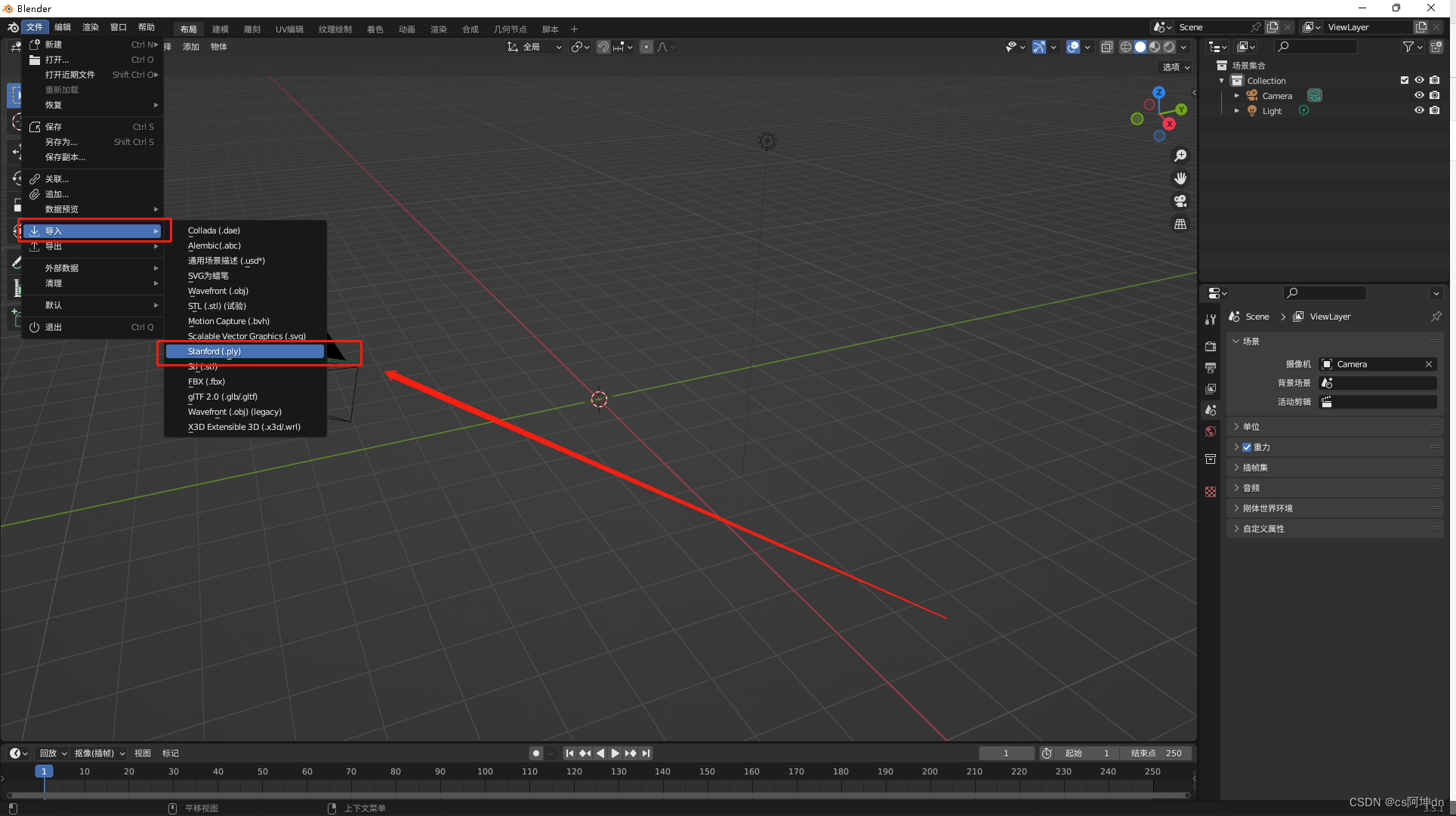Open World properties tab icon
Image resolution: width=1456 pixels, height=816 pixels.
point(1211,431)
